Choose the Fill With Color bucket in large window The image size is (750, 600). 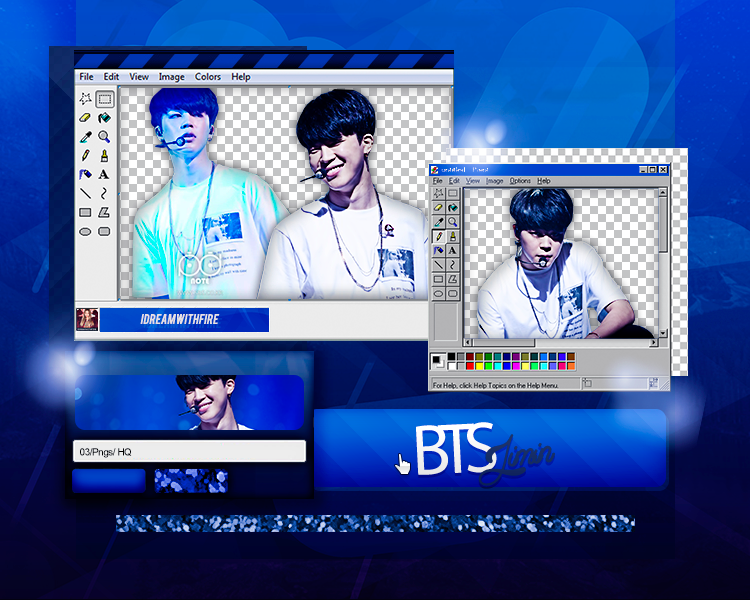coord(104,118)
